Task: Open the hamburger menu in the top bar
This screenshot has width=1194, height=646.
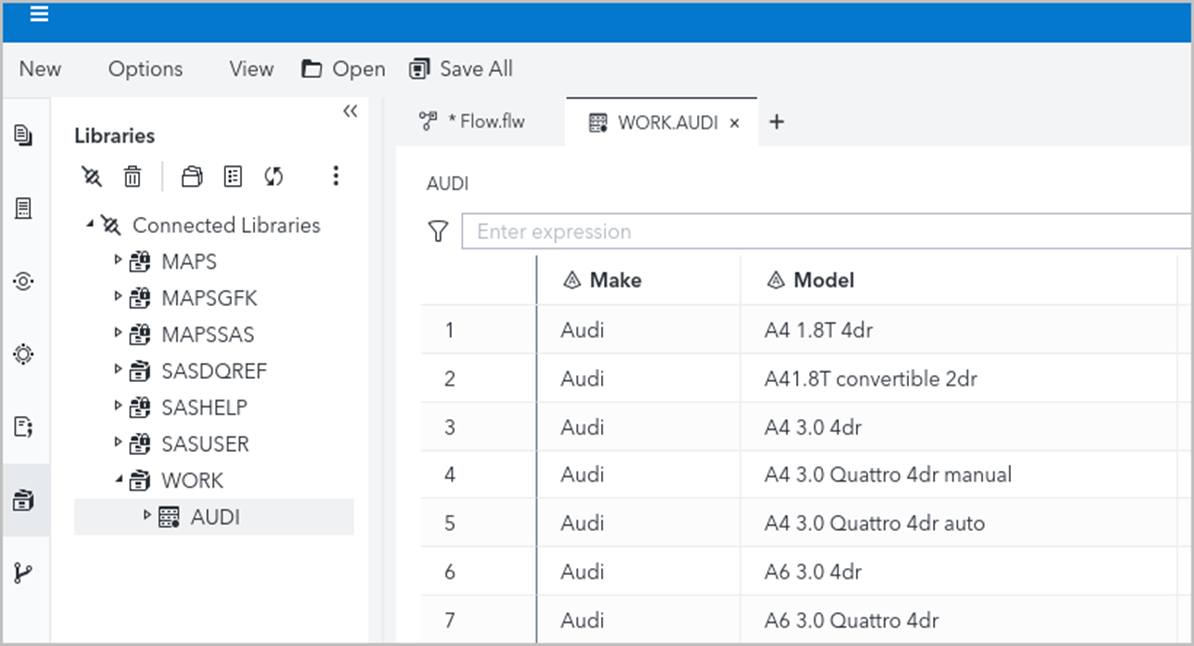Action: pos(38,15)
